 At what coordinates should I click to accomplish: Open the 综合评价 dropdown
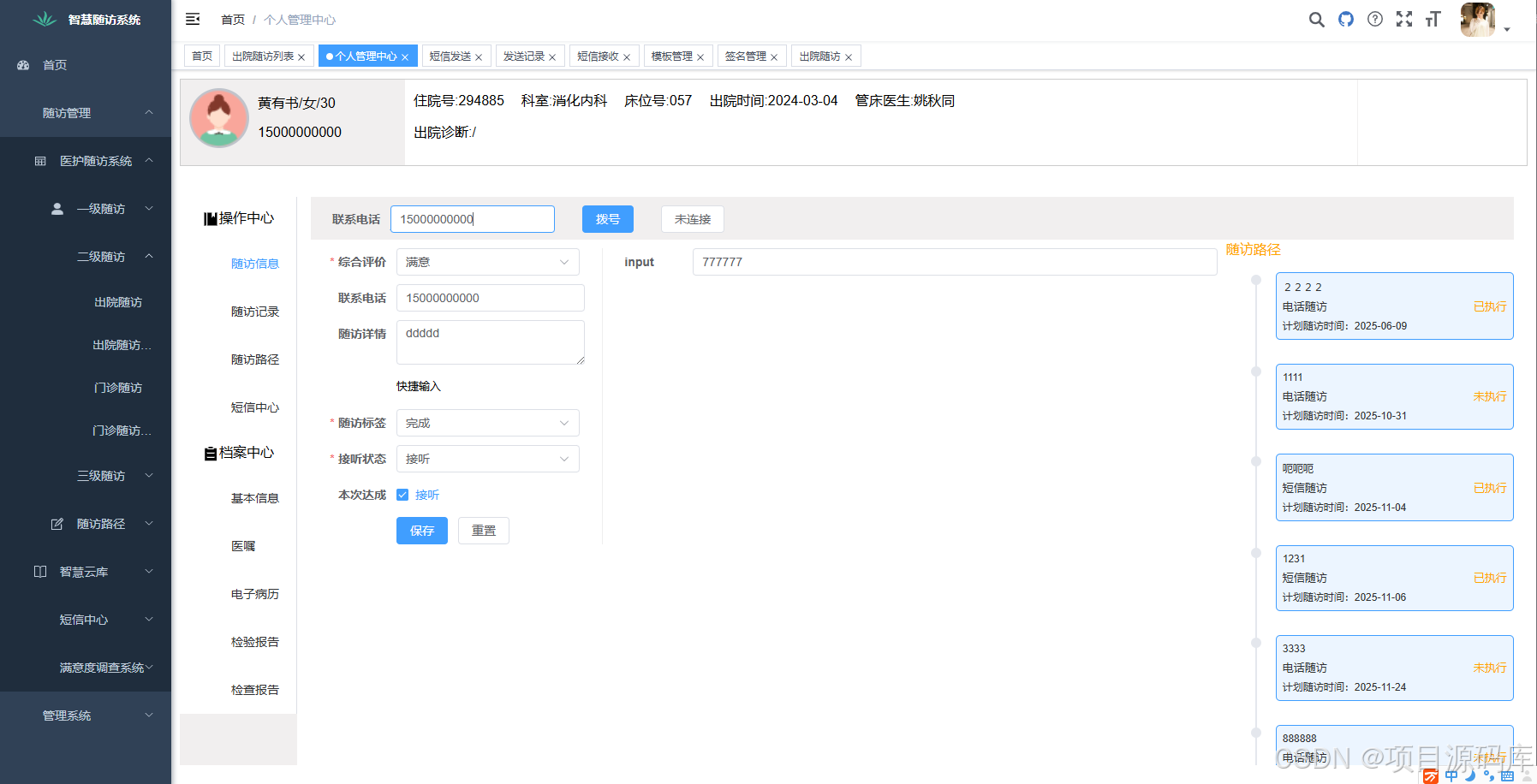(x=488, y=262)
